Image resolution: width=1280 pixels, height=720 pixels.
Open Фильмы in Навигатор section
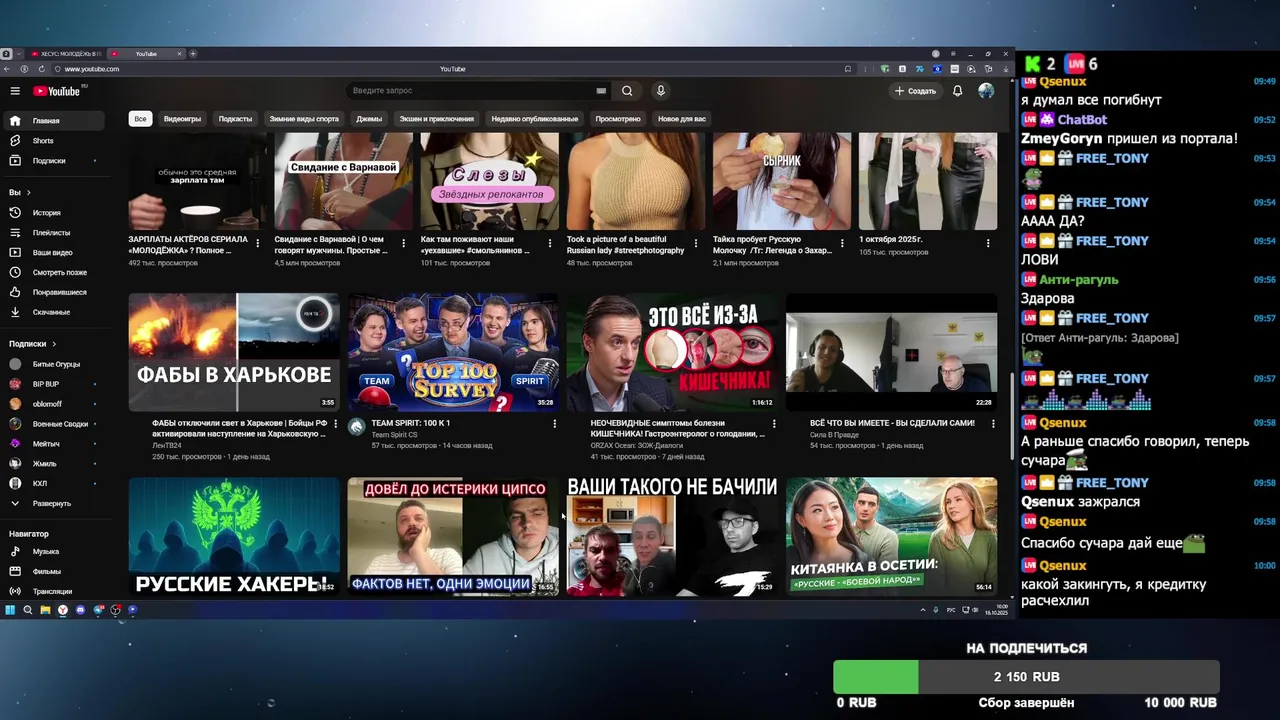[x=53, y=572]
